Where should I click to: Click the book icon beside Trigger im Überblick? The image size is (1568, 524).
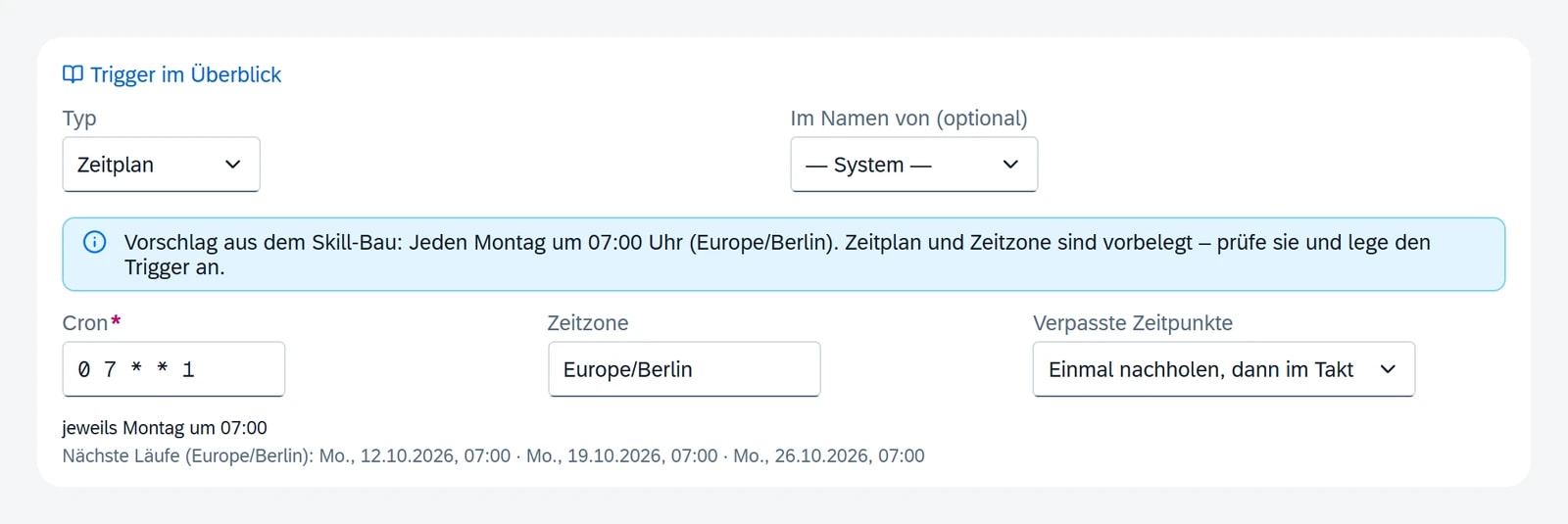point(73,74)
